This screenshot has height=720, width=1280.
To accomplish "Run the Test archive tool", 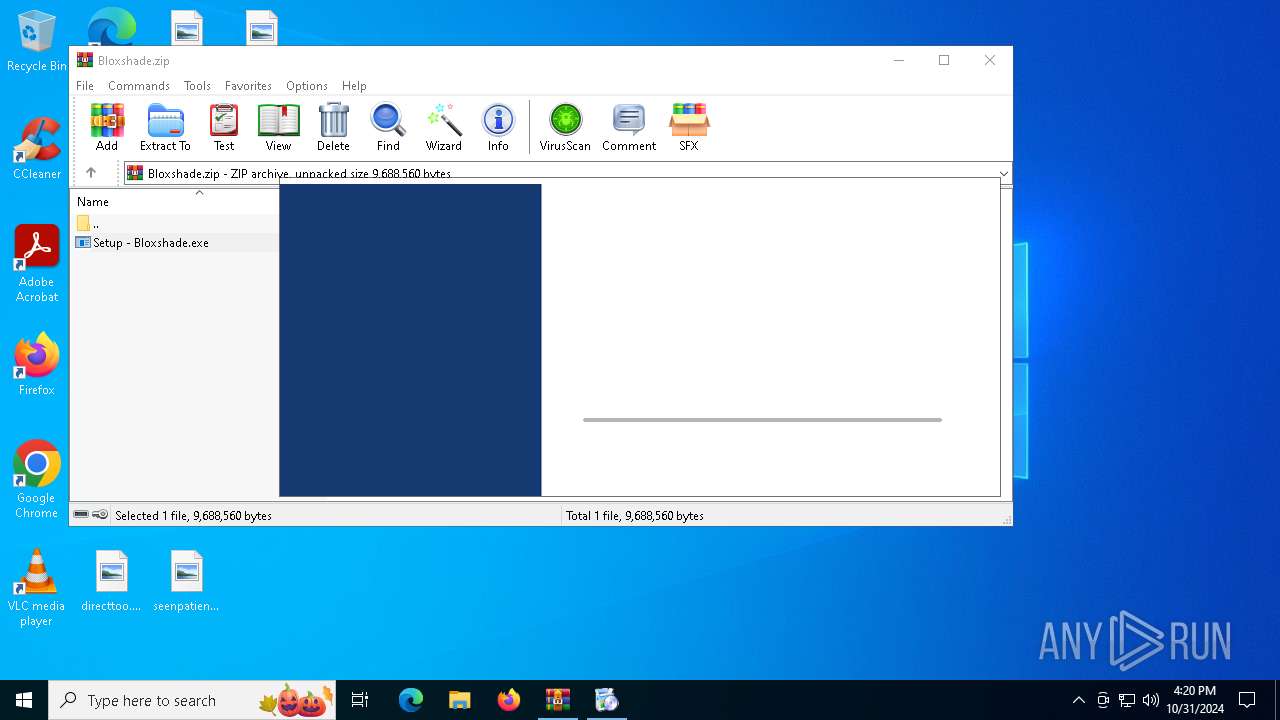I will pos(224,127).
